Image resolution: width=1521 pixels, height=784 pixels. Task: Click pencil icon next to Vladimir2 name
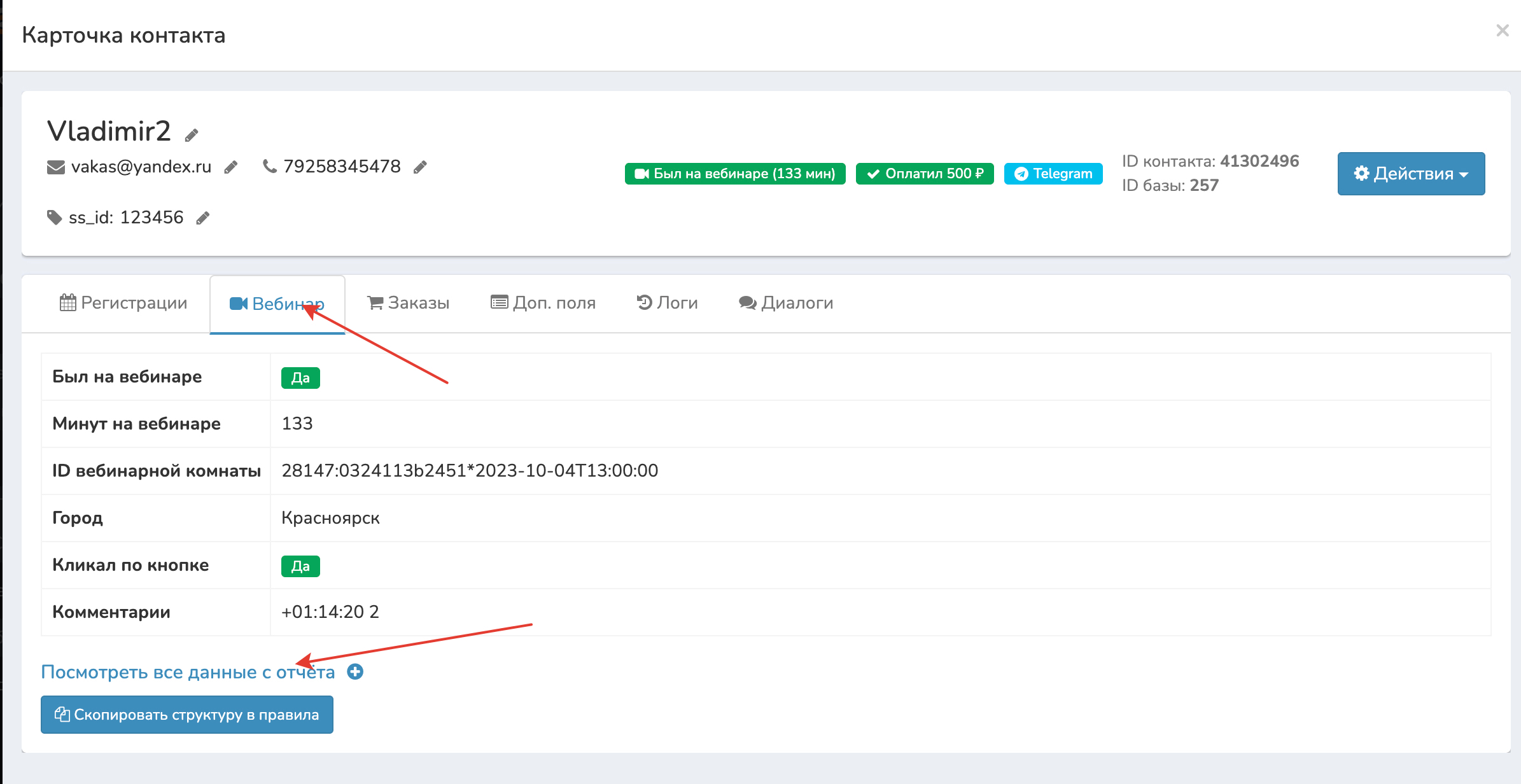[x=192, y=135]
